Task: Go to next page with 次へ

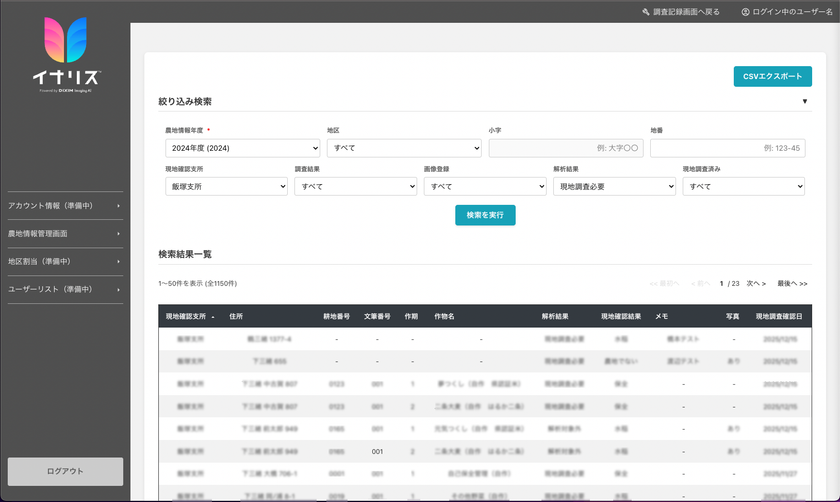Action: point(756,284)
